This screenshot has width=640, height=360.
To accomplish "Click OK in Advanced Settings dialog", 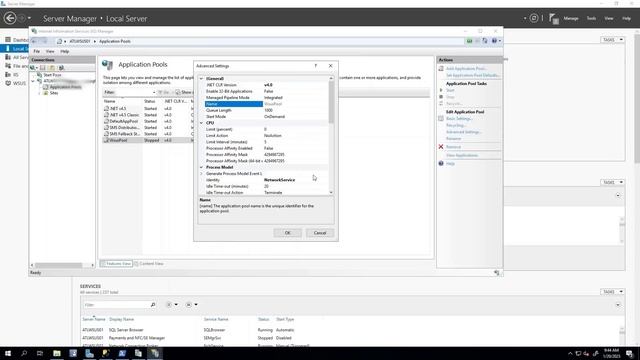I will (287, 233).
